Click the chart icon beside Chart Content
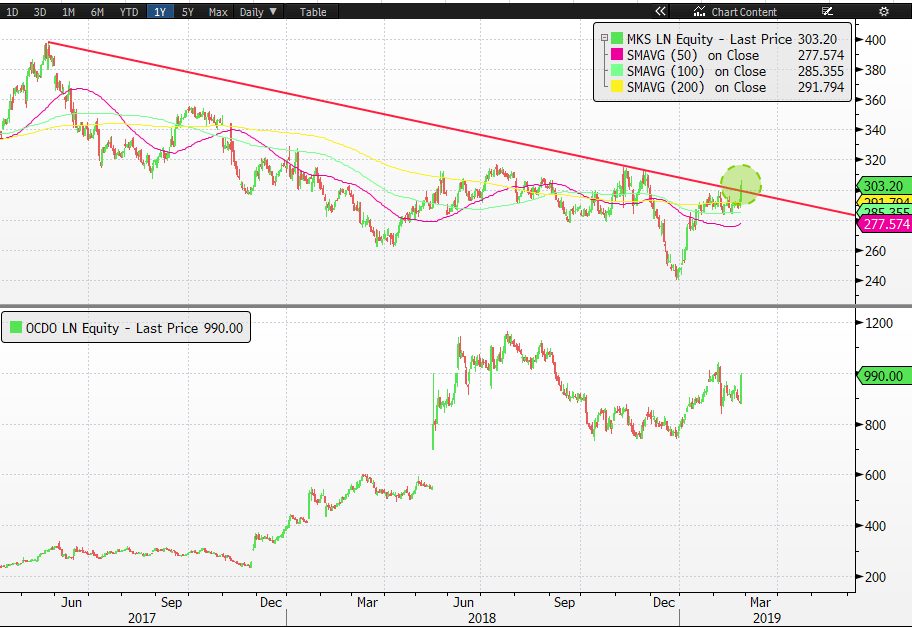Viewport: 912px width, 627px height. pyautogui.click(x=699, y=11)
